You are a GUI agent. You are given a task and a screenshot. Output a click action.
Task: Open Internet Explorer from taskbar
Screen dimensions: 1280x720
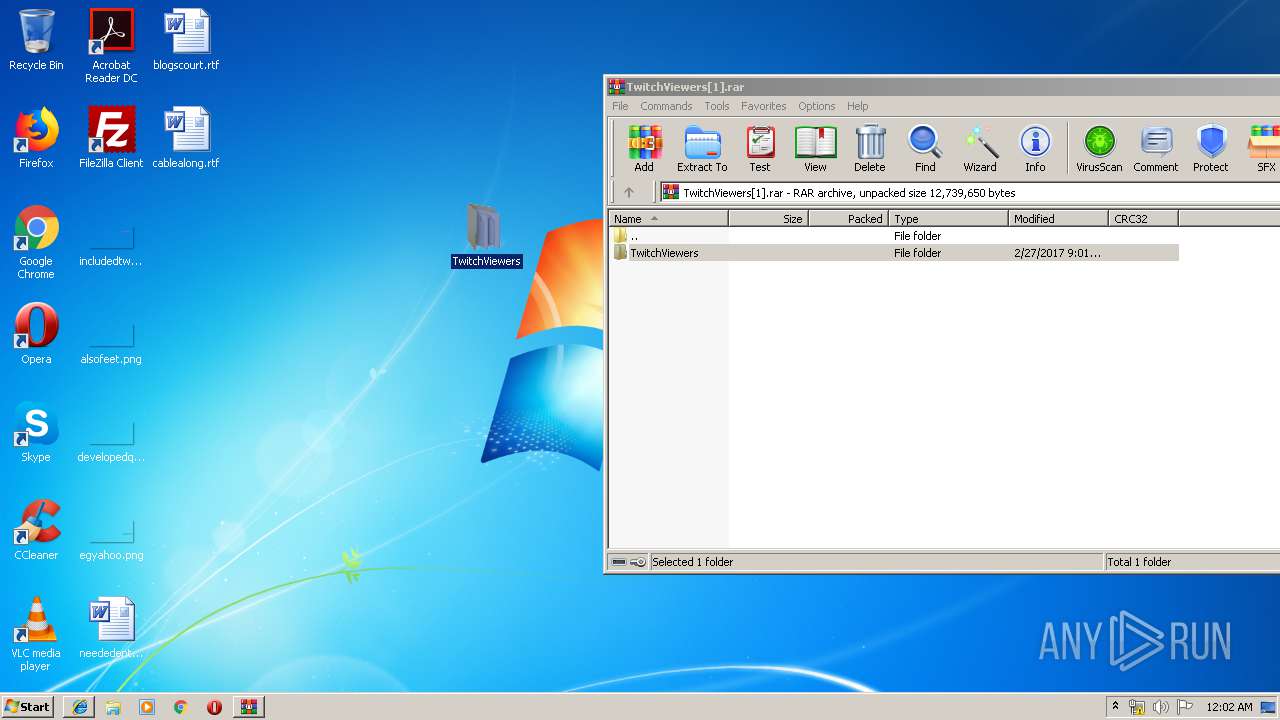(x=80, y=707)
